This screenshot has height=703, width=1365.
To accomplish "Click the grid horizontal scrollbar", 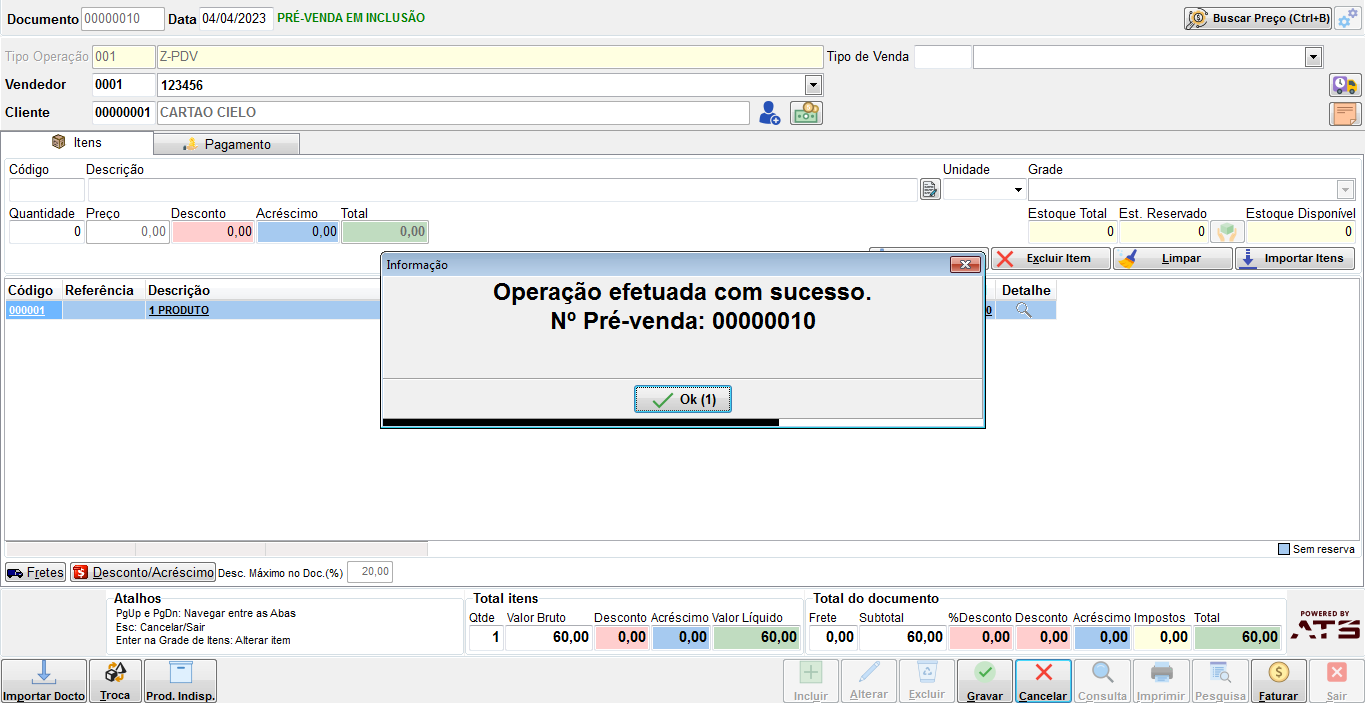I will pyautogui.click(x=217, y=549).
